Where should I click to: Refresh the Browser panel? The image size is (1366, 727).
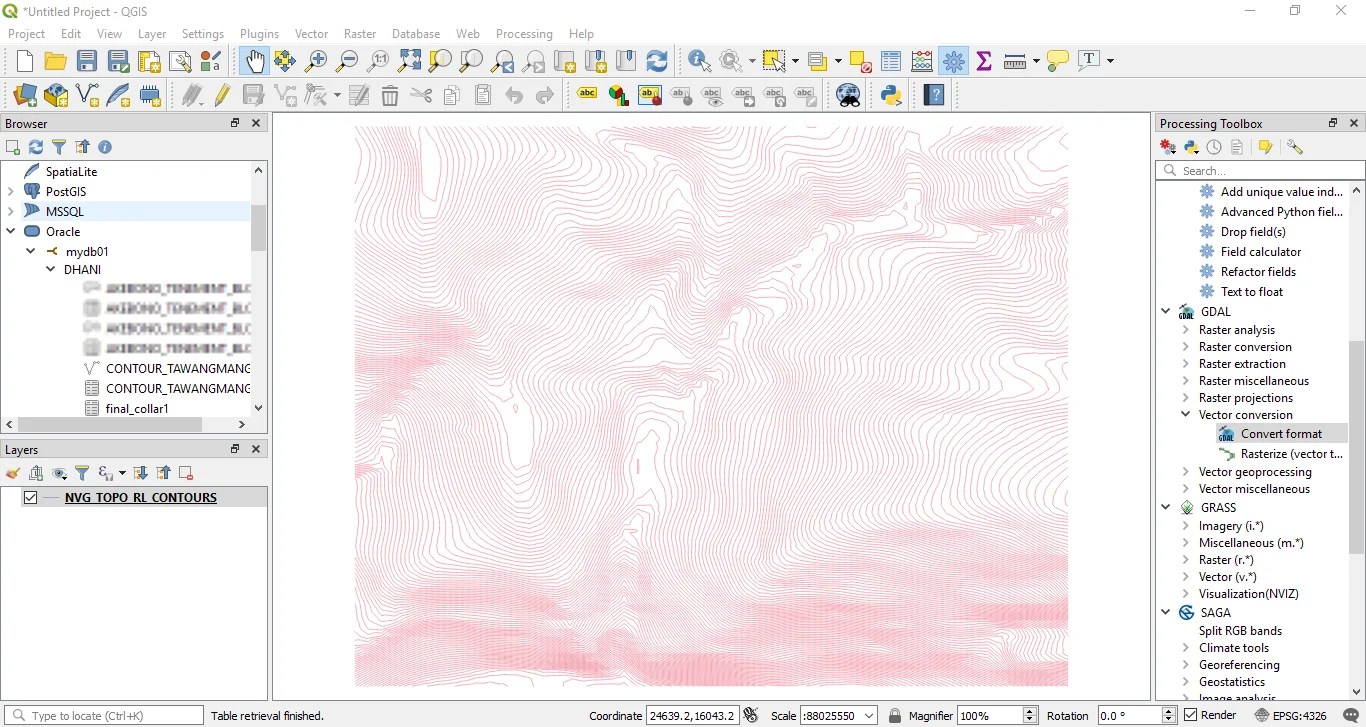36,147
